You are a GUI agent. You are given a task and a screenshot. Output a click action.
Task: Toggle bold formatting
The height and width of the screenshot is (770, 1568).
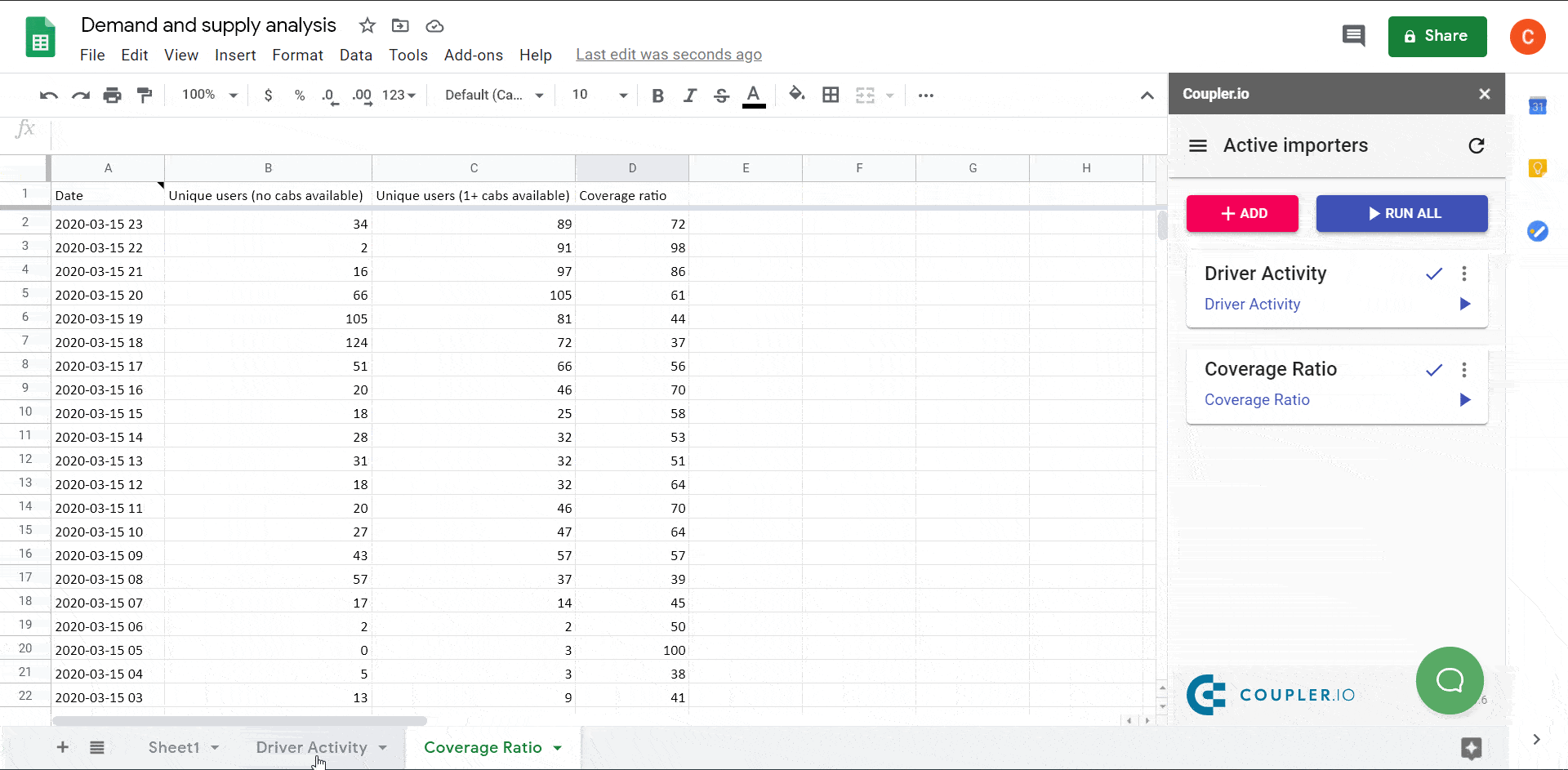click(x=658, y=95)
